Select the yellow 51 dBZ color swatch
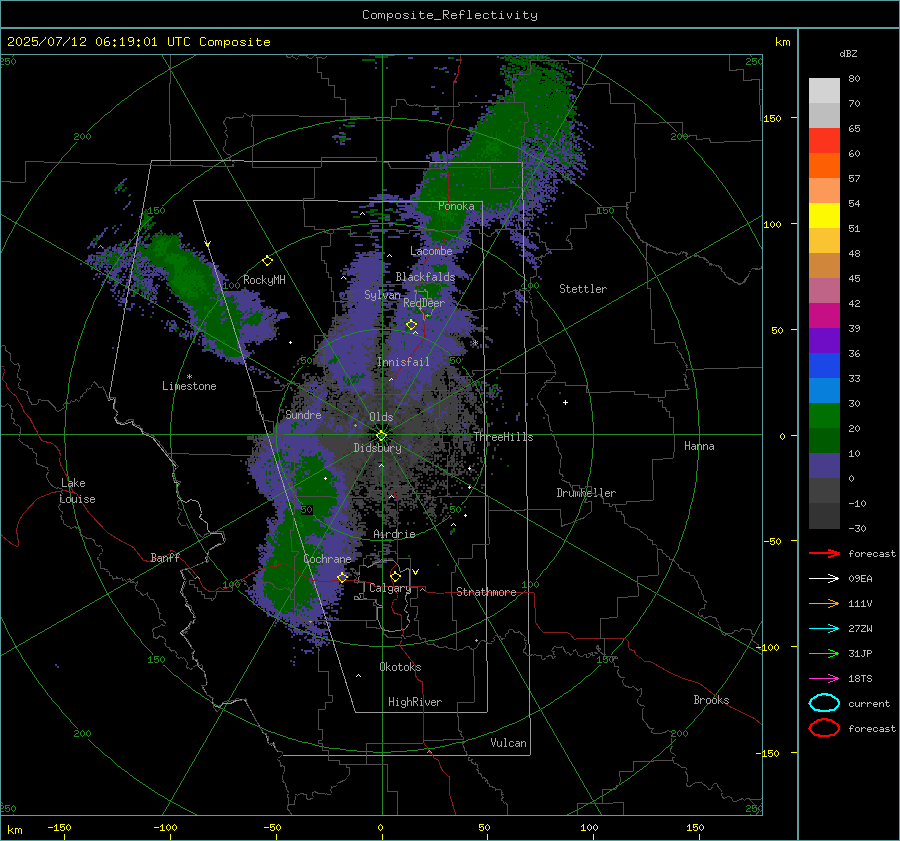Screen dimensions: 900x841 tap(824, 215)
